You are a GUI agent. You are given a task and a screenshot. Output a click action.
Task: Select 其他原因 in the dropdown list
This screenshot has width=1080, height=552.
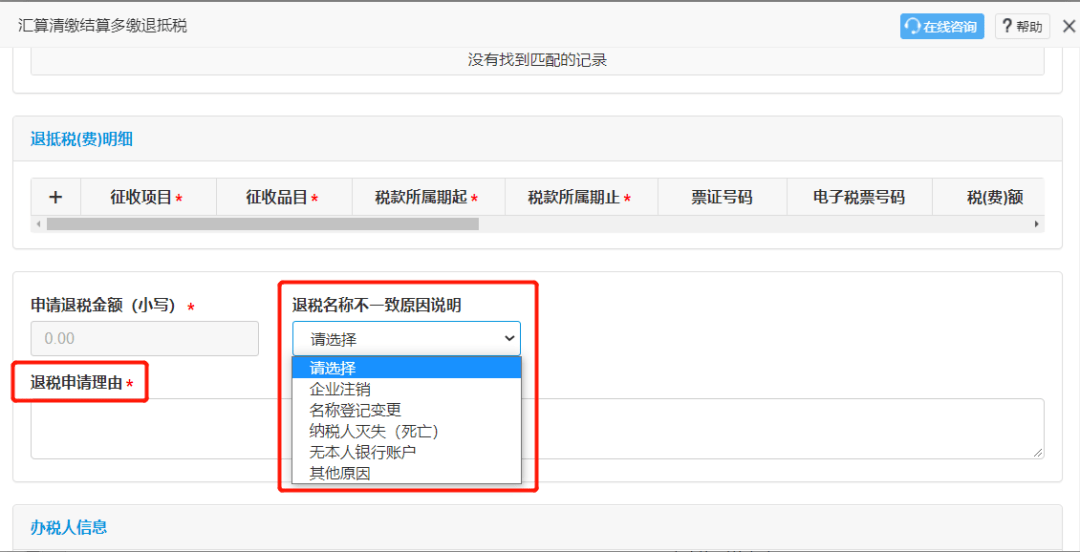(x=340, y=473)
